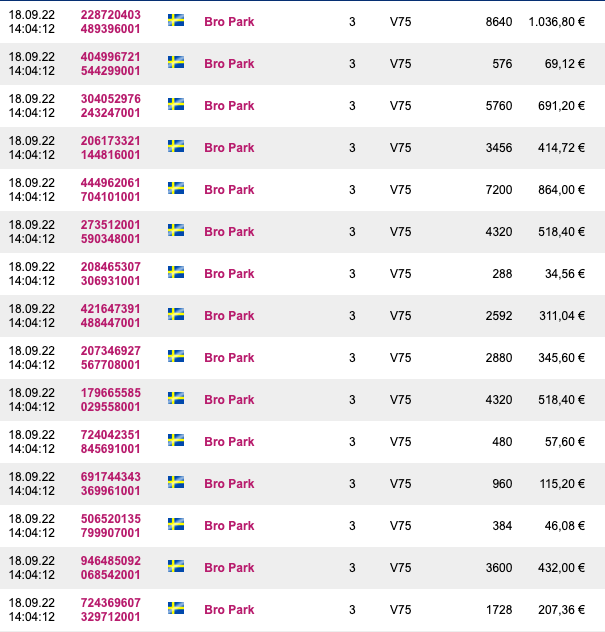
Task: Click Swedish flag in 414,72 € row
Action: (x=176, y=146)
